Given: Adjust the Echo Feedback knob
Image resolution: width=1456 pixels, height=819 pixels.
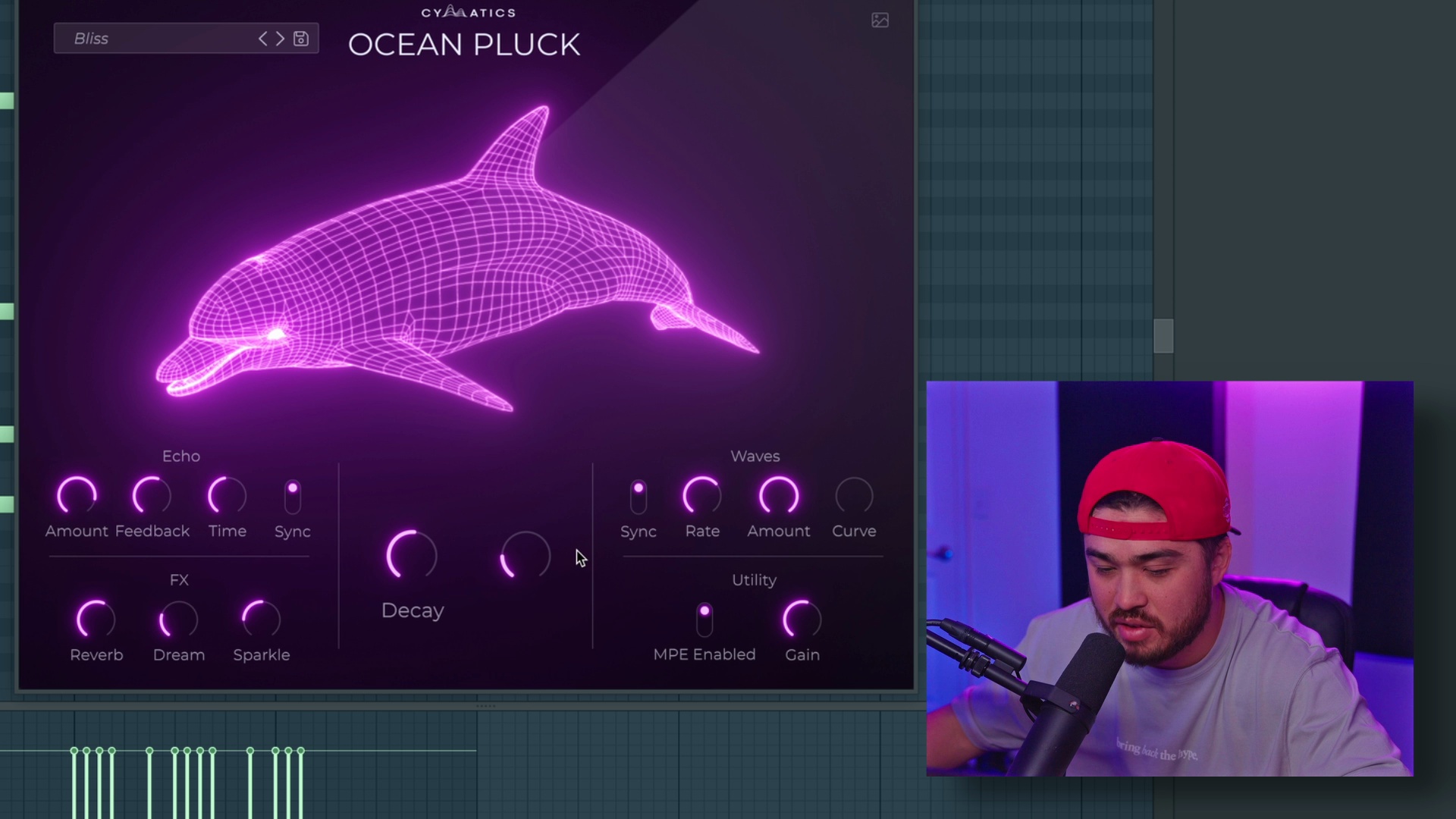Looking at the screenshot, I should 152,496.
